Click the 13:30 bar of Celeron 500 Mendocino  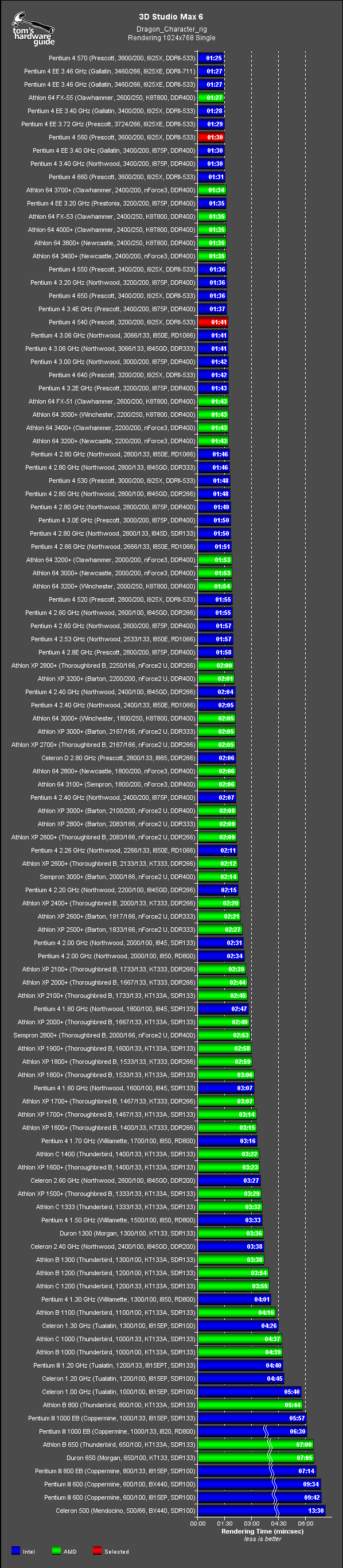[262, 1511]
